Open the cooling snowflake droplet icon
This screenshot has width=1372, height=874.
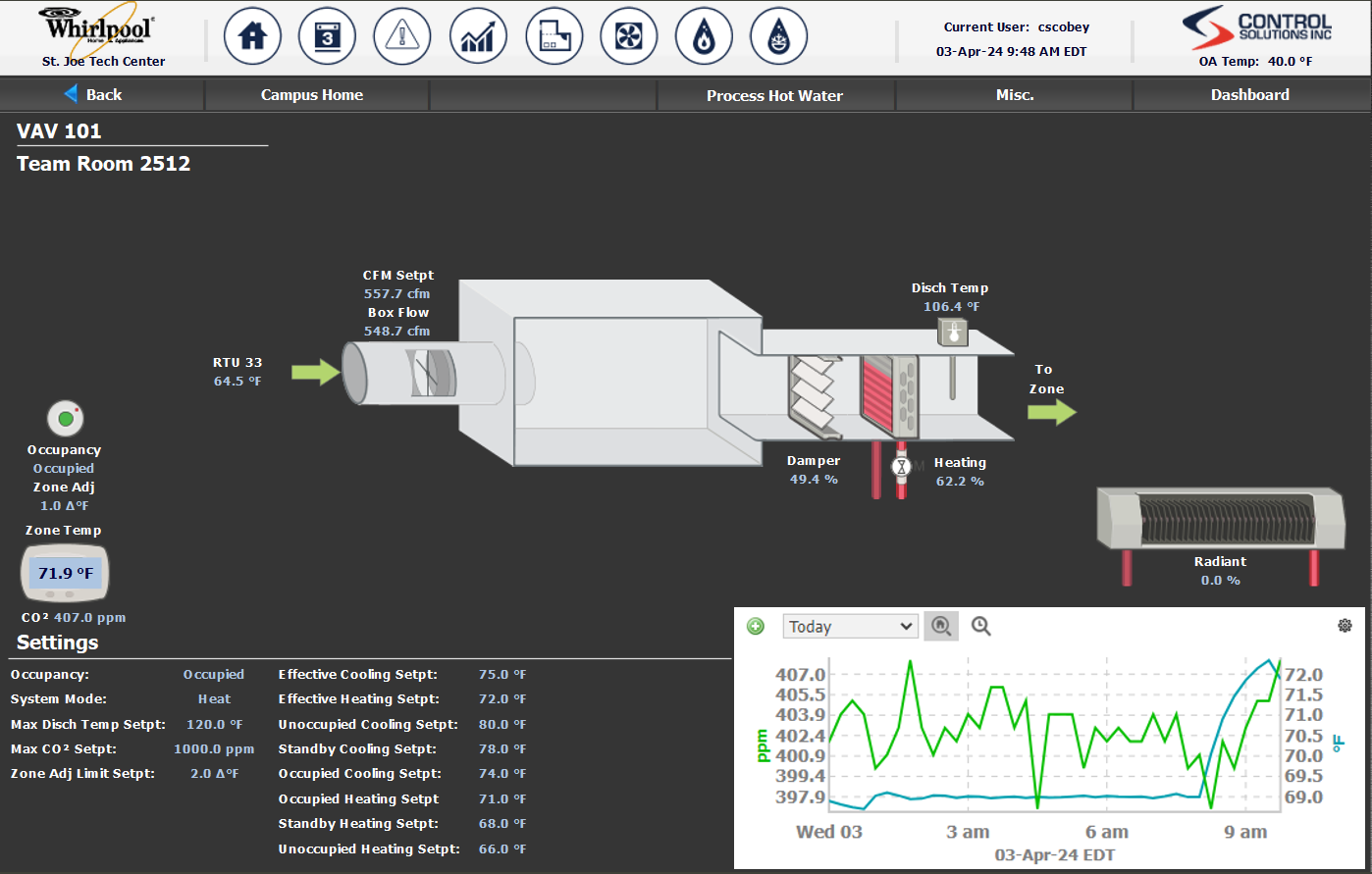[778, 36]
